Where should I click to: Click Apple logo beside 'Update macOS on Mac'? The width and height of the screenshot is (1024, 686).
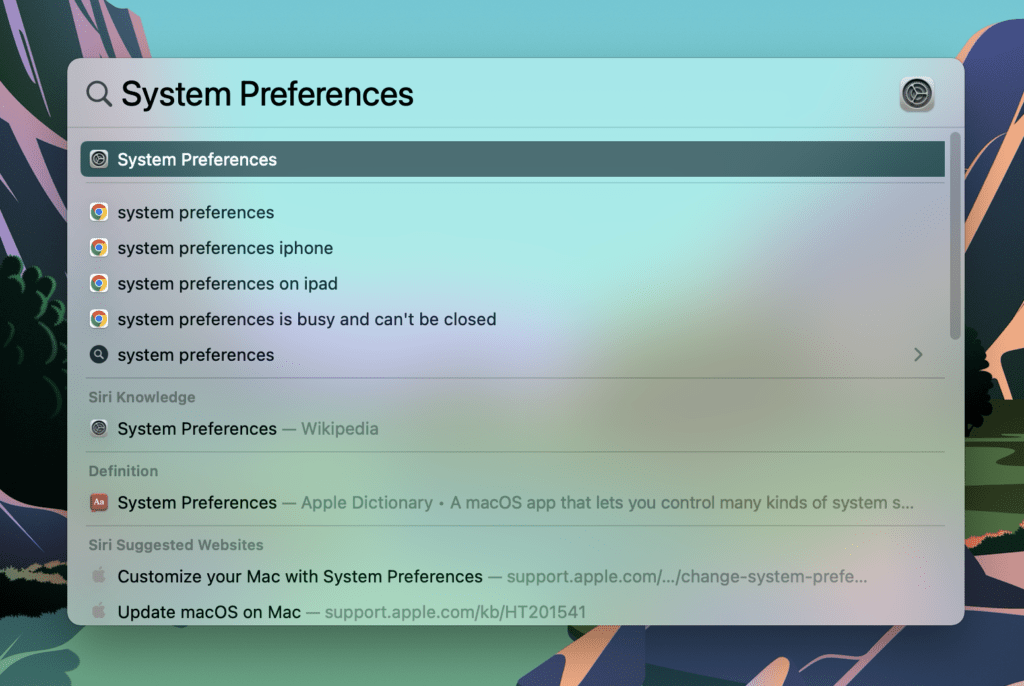click(x=99, y=611)
